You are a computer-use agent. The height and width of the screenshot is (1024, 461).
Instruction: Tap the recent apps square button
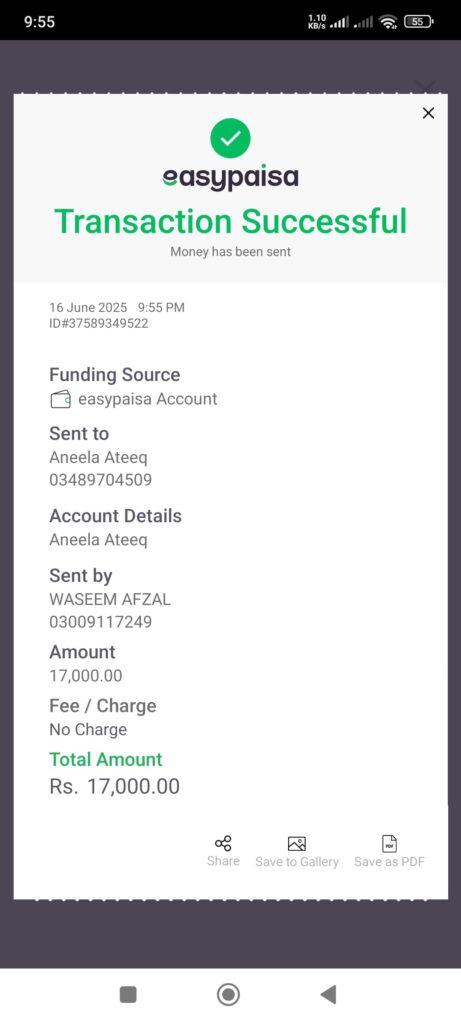coord(128,995)
